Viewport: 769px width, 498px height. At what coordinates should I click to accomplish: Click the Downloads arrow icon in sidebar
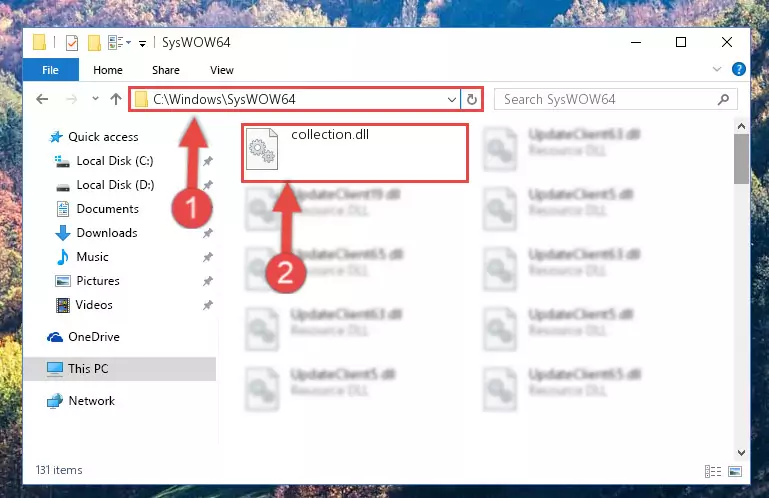pyautogui.click(x=63, y=233)
